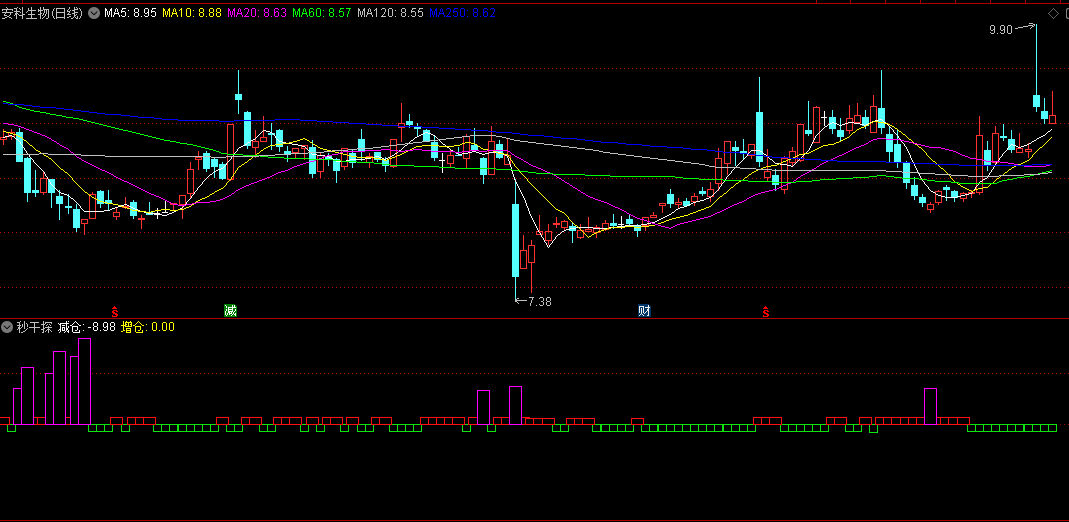Expand the 秒干探 indicator dropdown arrow
The height and width of the screenshot is (522, 1069).
point(7,327)
